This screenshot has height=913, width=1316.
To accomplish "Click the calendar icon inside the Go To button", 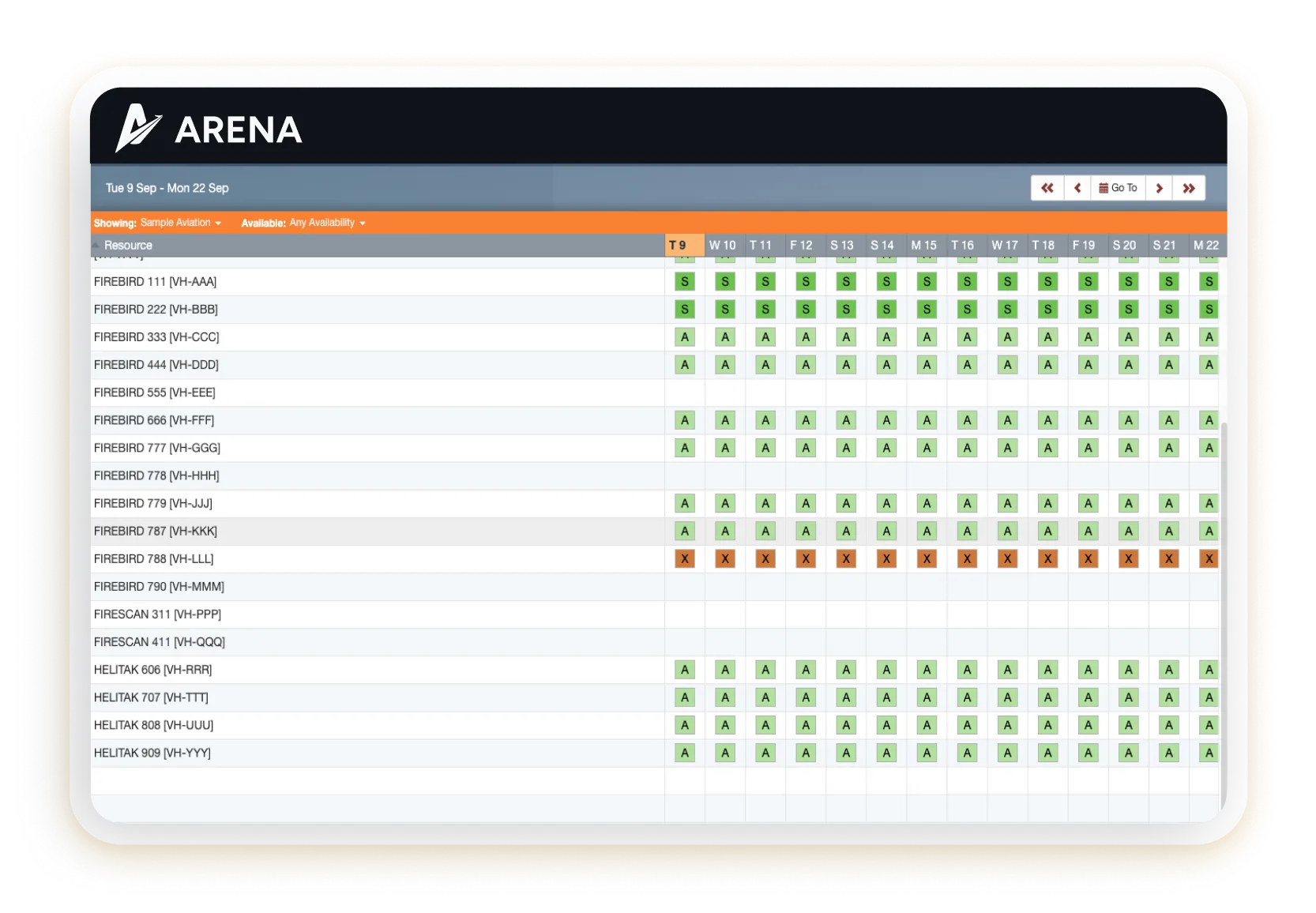I will click(x=1104, y=188).
